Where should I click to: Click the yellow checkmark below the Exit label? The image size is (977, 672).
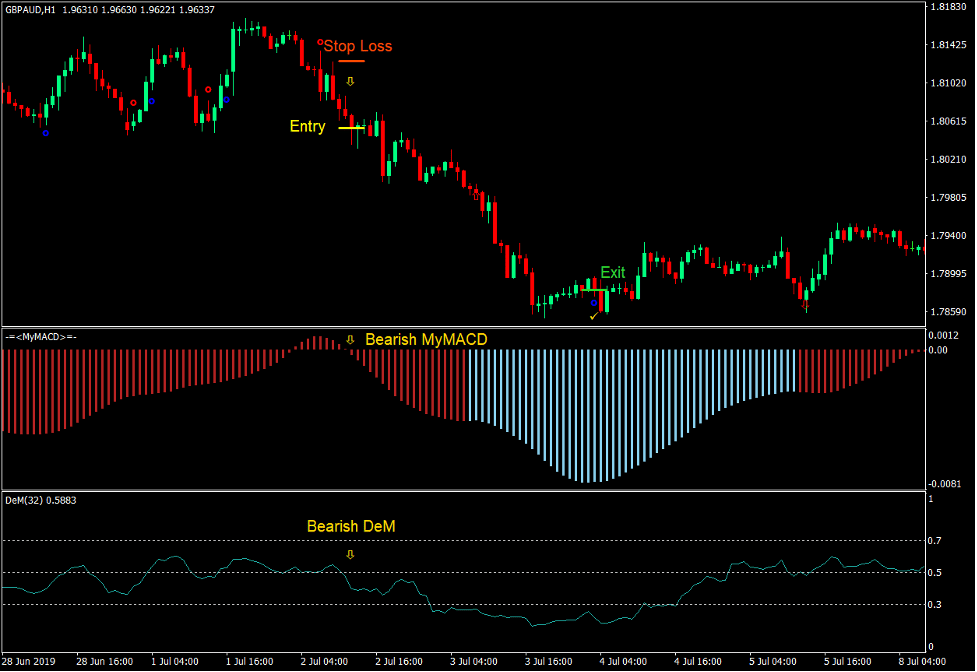tap(592, 314)
